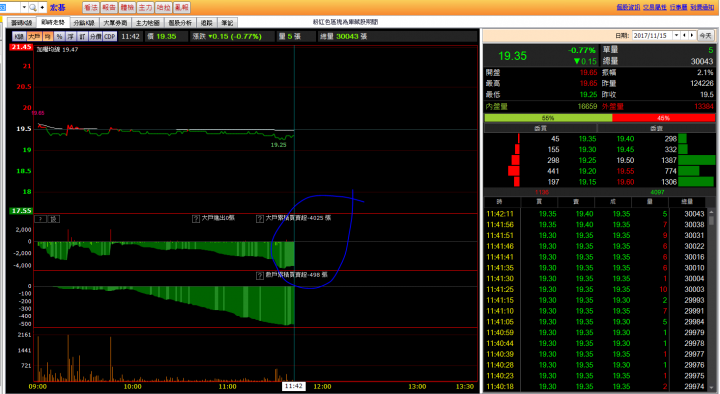Click the 看法 toolbar button
Viewport: 720px width, 394px height.
[91, 7]
